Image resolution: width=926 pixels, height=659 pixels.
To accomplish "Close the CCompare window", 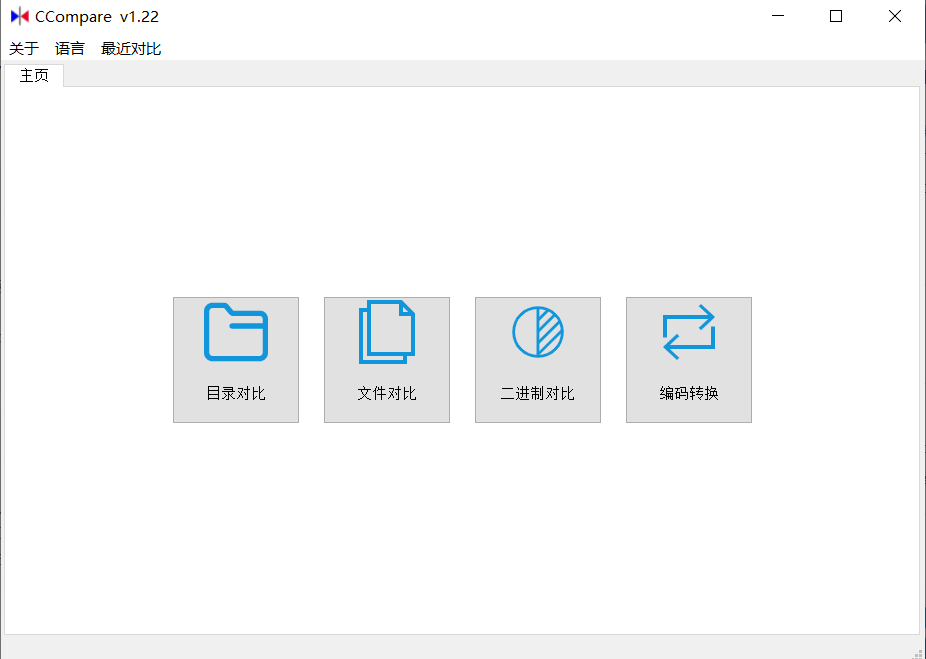I will 895,16.
